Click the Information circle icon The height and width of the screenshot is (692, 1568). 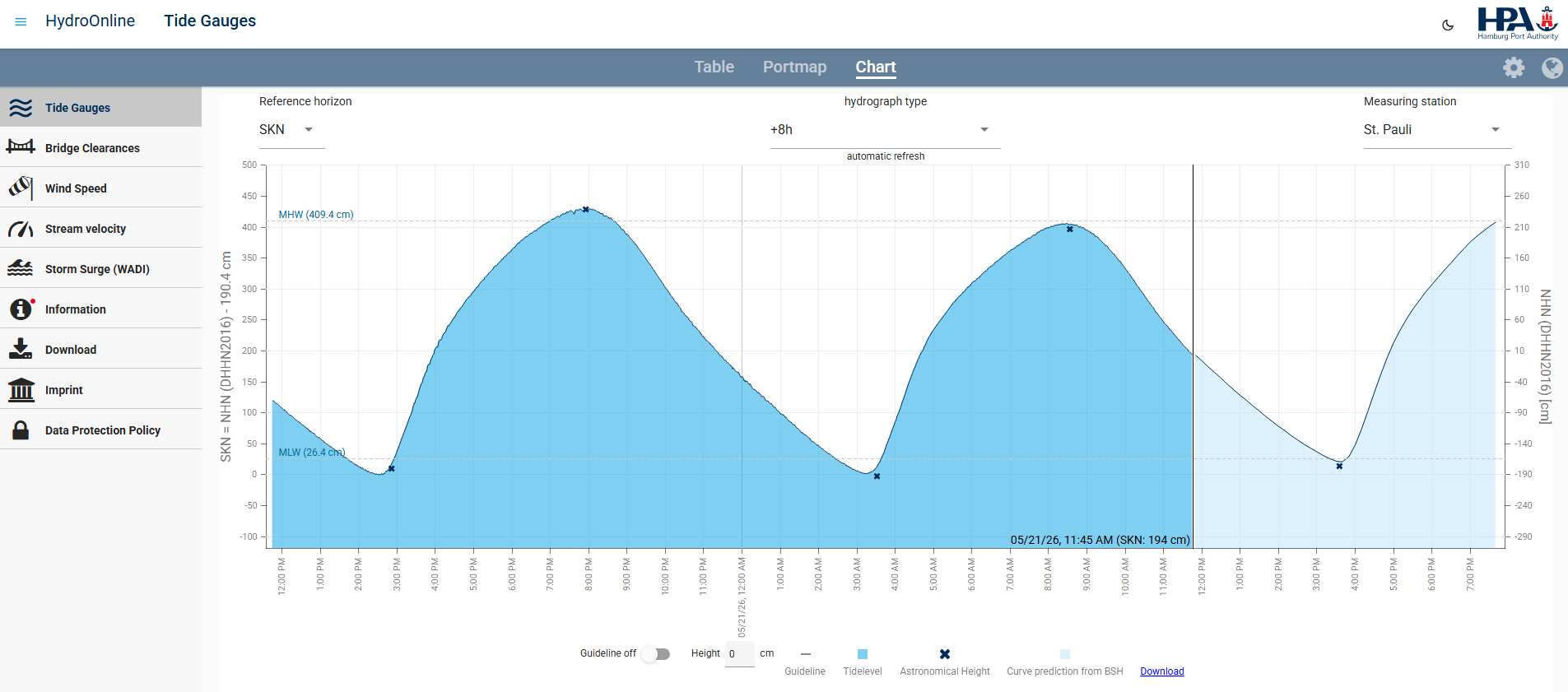pos(21,309)
